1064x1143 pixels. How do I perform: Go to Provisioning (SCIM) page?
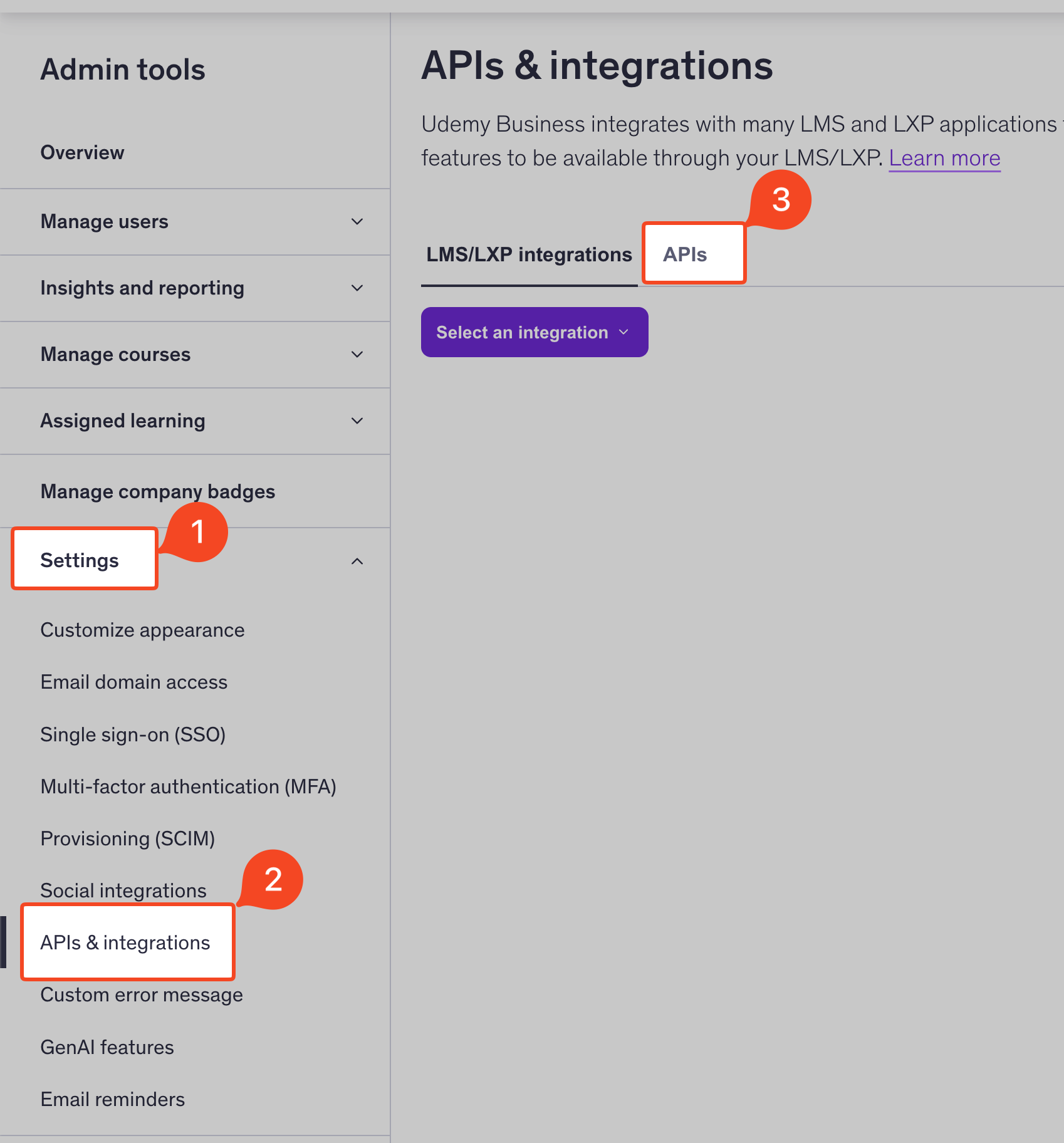127,838
